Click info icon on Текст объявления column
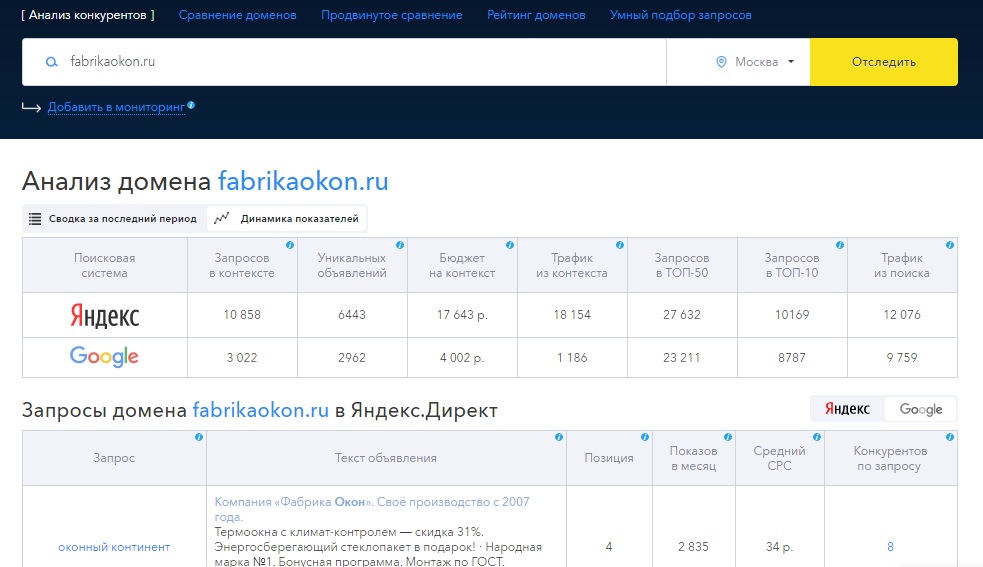Screen dimensions: 983x567 [x=559, y=437]
